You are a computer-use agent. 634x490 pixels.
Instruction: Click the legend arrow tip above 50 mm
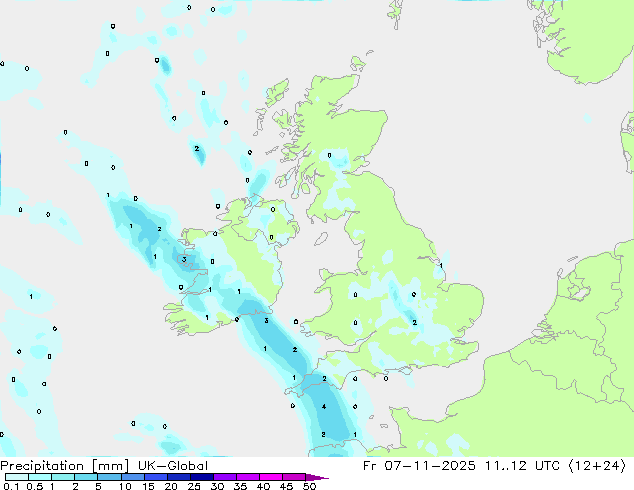[x=317, y=477]
